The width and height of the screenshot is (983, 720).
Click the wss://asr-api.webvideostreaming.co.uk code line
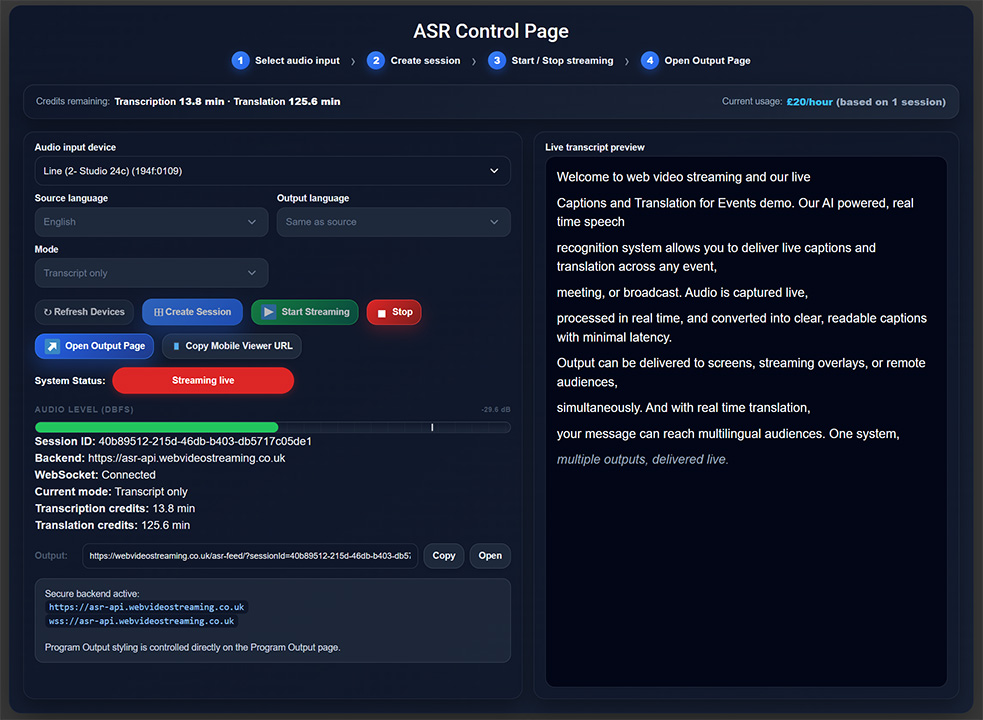pos(142,621)
